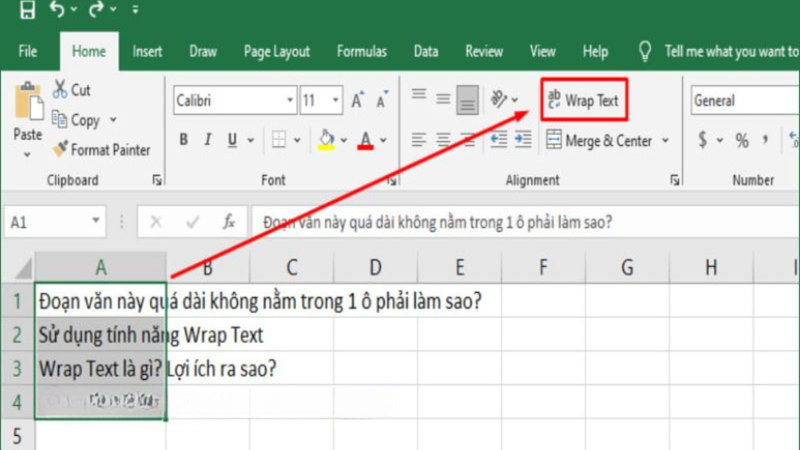Click the Increase Indent icon
800x450 pixels.
click(523, 139)
